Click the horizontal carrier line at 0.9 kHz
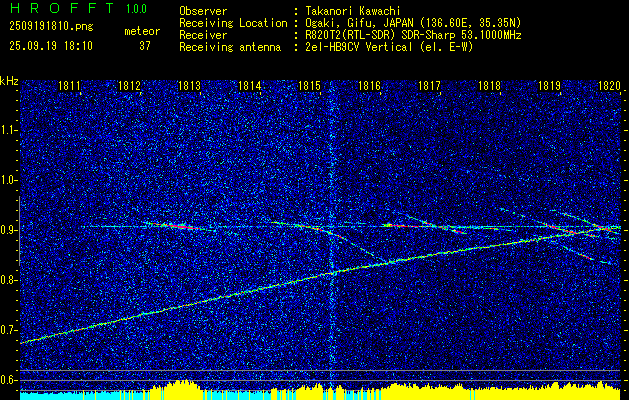Screen dimensions: 629x400 tap(349, 227)
